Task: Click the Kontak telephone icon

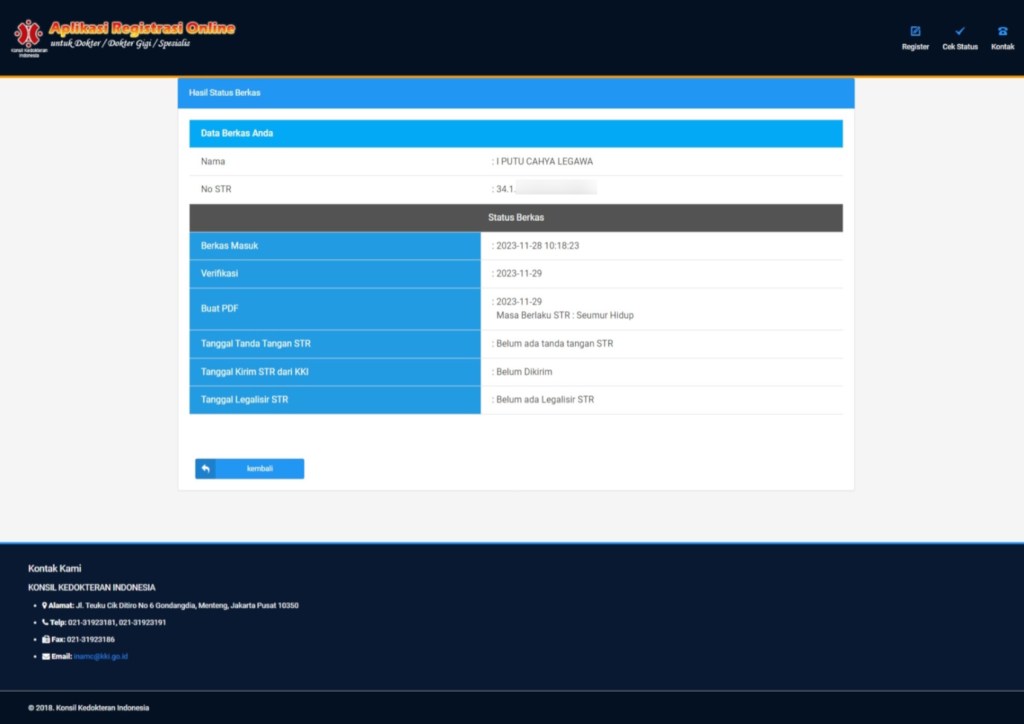Action: tap(1002, 31)
